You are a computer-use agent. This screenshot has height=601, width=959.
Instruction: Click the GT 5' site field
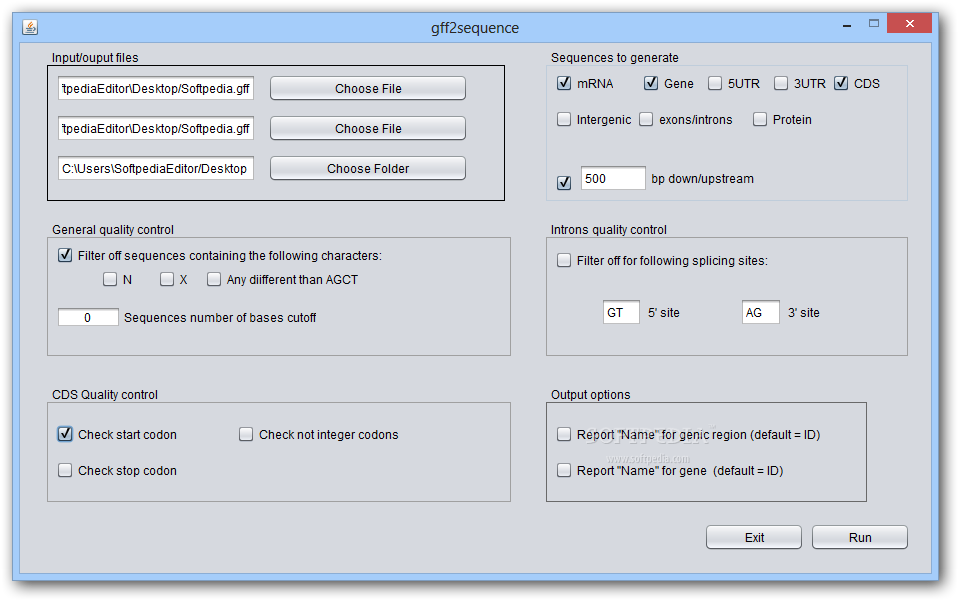point(621,312)
